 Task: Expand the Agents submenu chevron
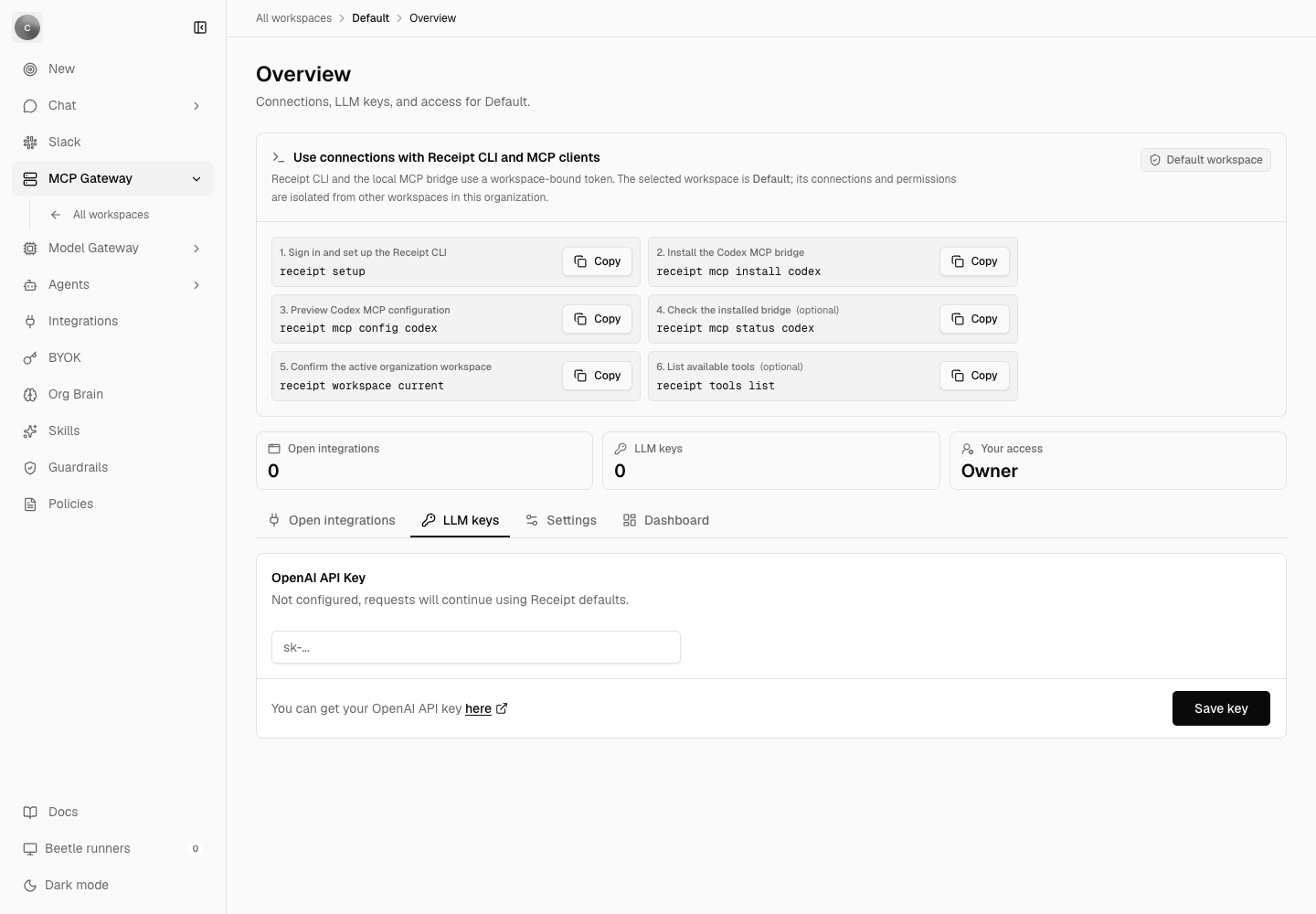[196, 285]
